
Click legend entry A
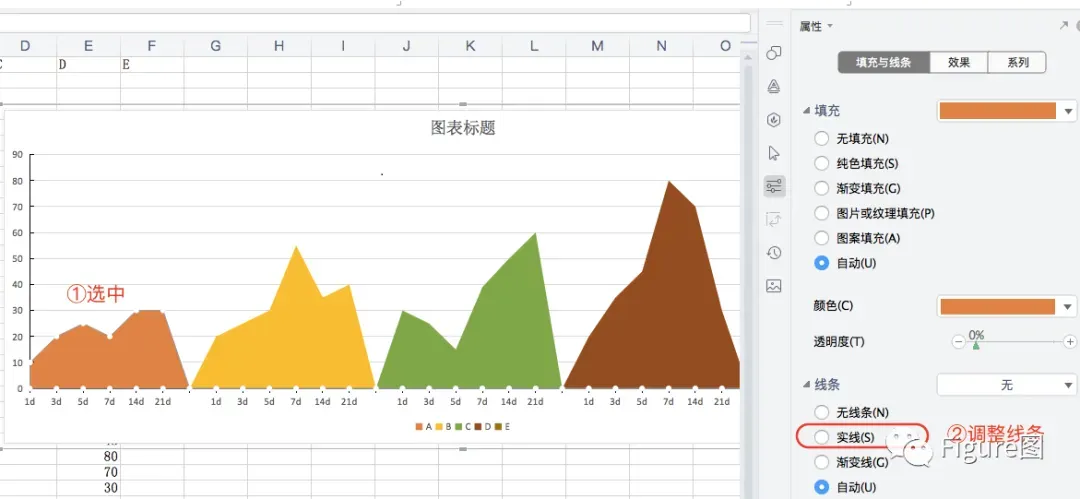point(423,427)
